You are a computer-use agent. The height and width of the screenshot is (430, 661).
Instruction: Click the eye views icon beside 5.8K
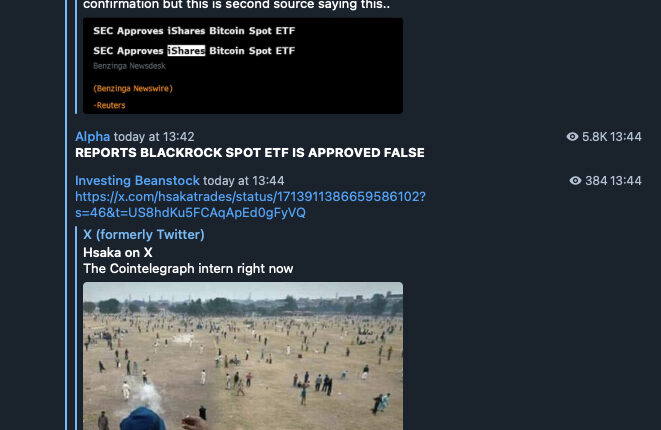572,137
